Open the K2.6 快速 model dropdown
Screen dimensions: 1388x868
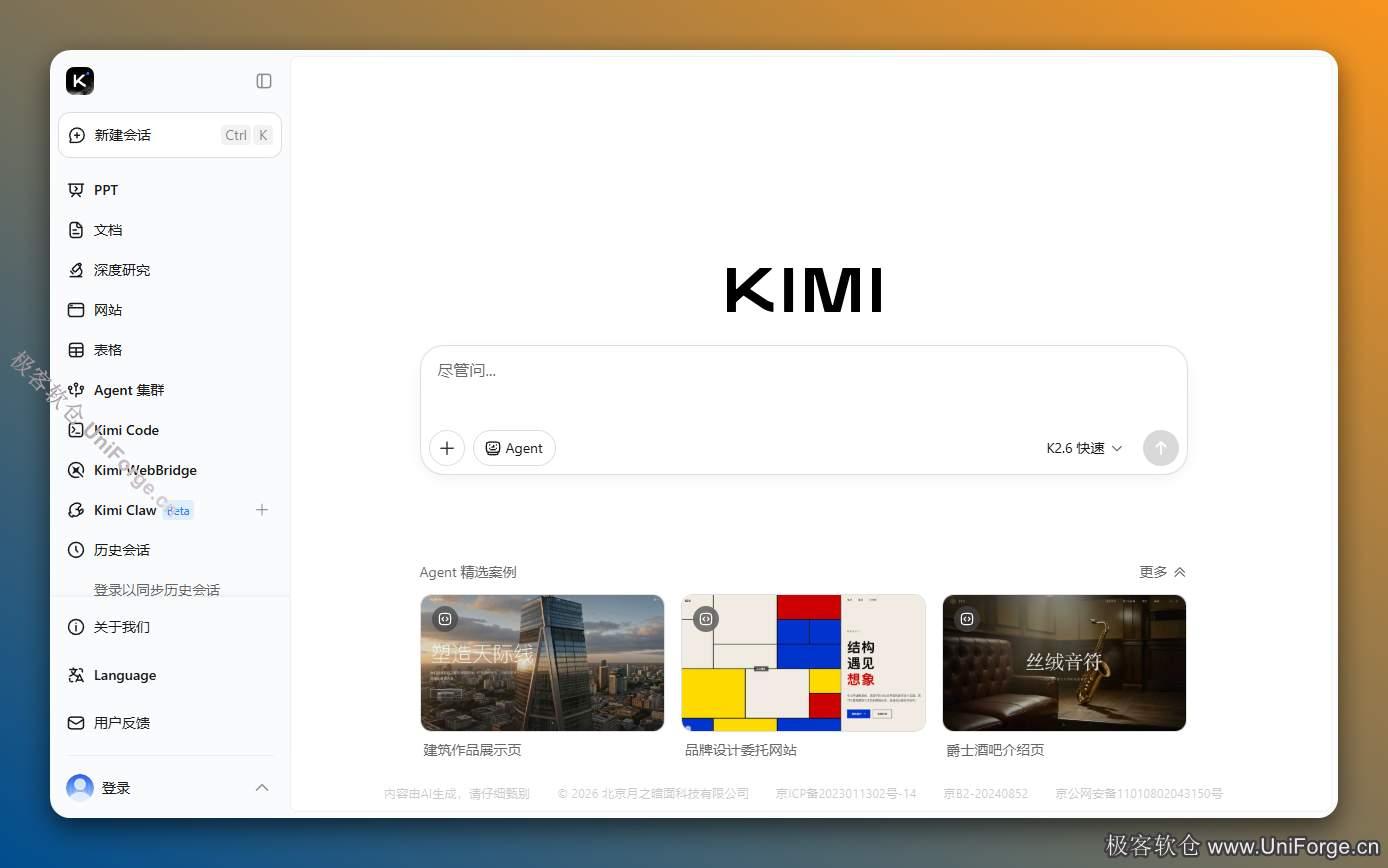(x=1084, y=448)
